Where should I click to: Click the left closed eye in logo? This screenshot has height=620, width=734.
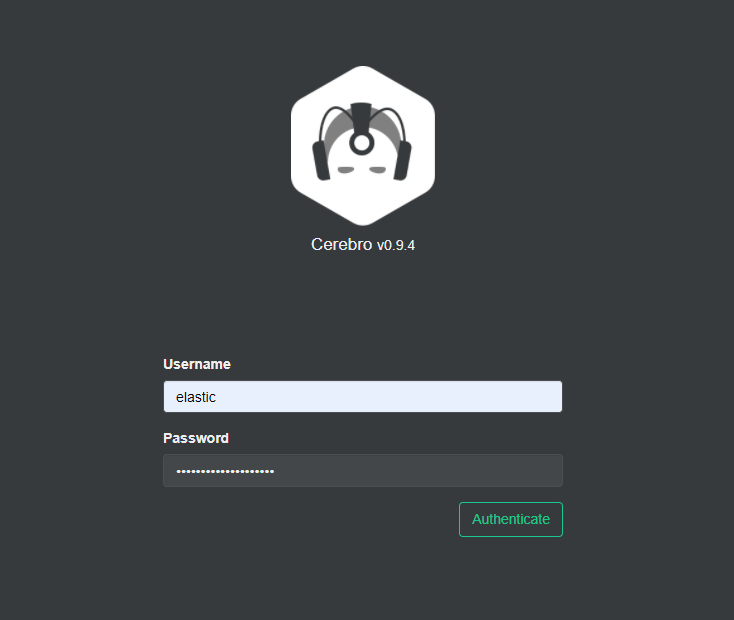click(346, 170)
